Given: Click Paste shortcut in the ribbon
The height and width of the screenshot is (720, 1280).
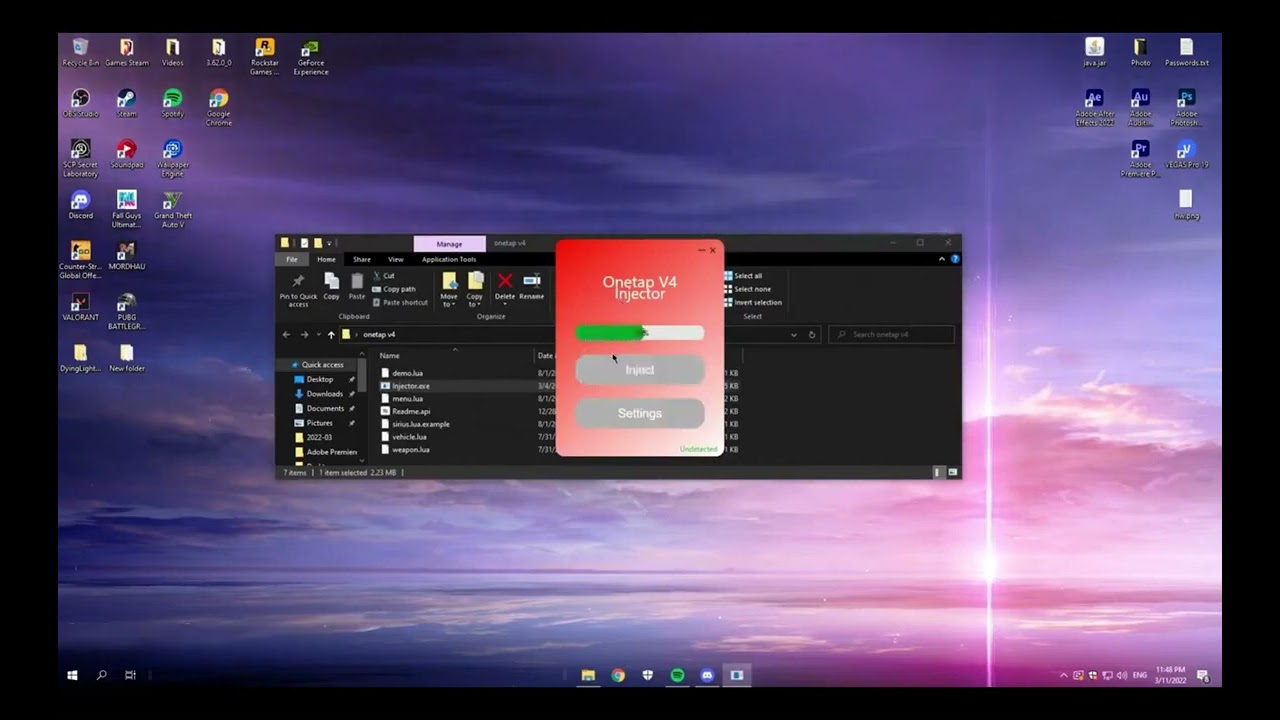Looking at the screenshot, I should tap(400, 302).
